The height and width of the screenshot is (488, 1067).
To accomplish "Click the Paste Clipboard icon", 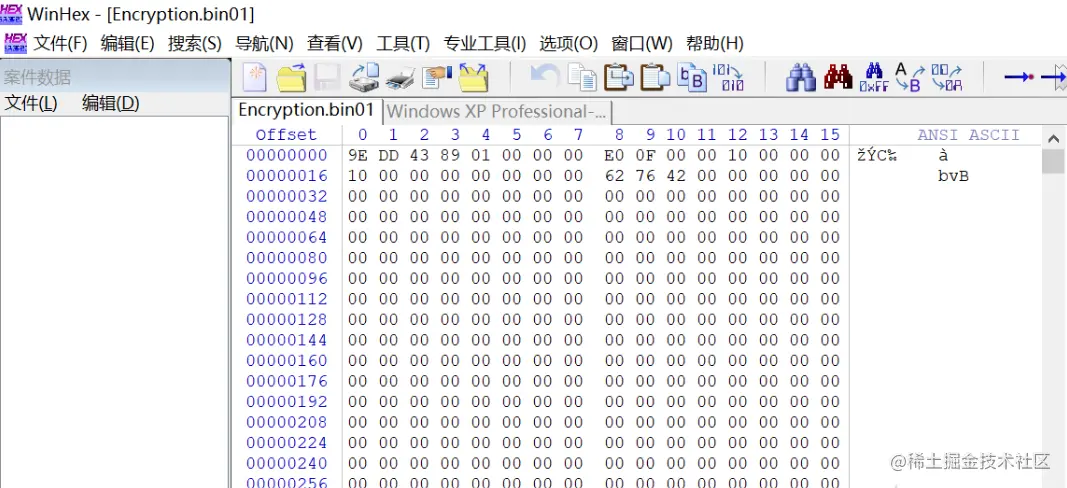I will 656,77.
